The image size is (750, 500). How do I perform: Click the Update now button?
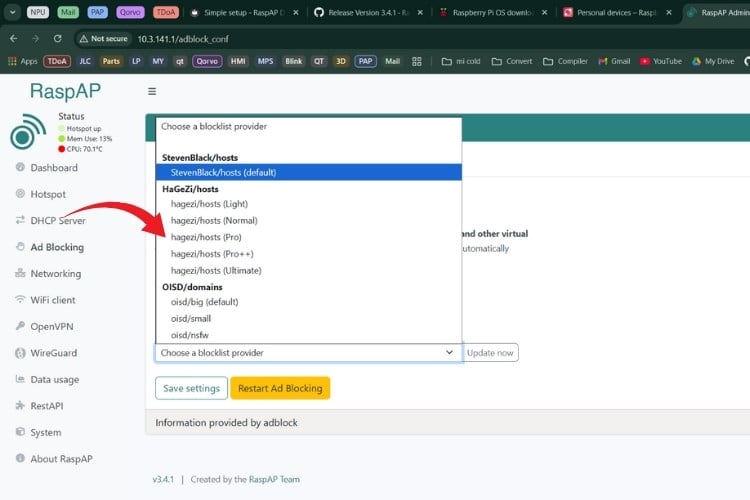tap(491, 352)
